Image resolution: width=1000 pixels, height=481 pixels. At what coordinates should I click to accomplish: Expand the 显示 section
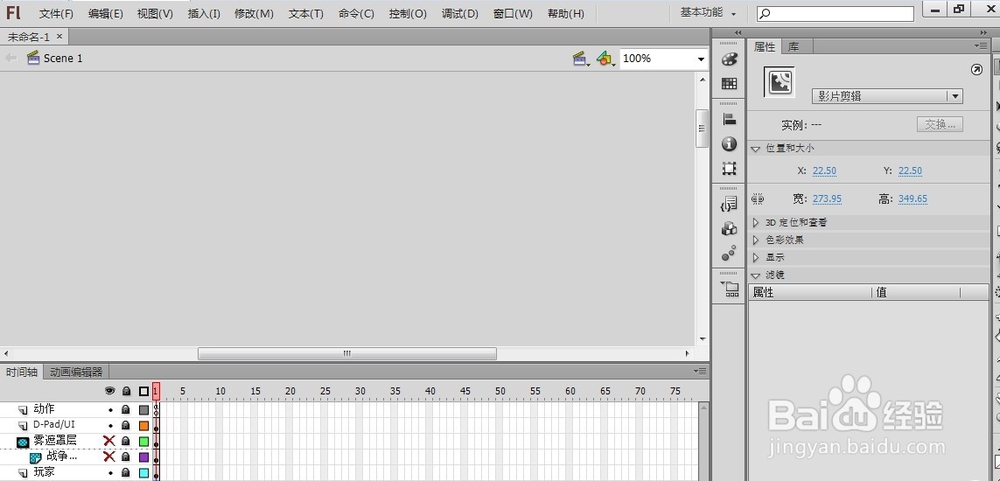756,258
